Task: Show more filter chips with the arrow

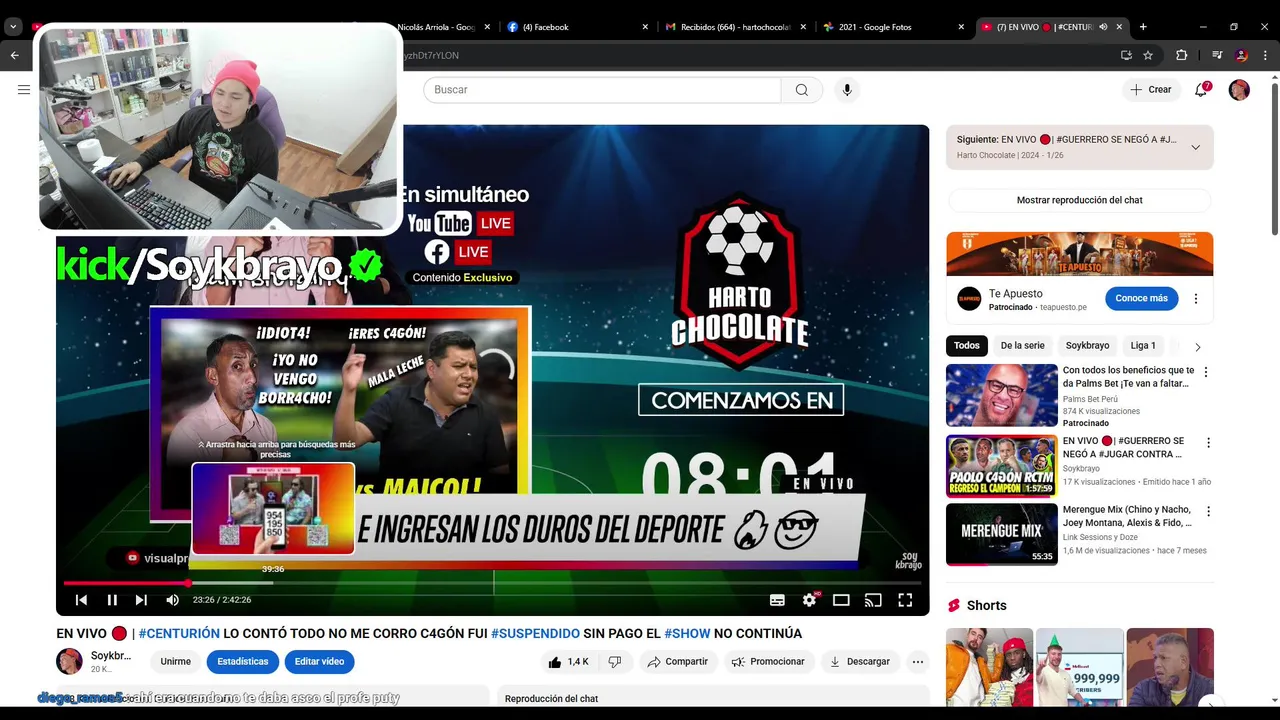Action: pyautogui.click(x=1198, y=347)
